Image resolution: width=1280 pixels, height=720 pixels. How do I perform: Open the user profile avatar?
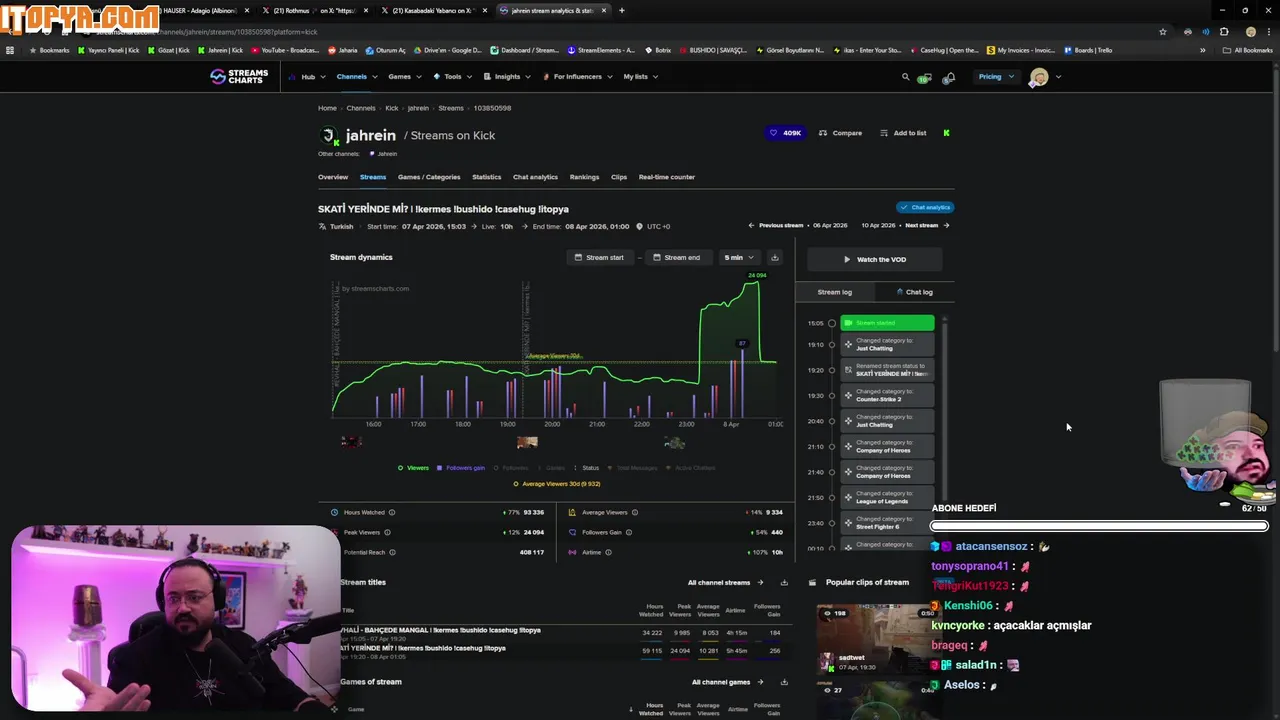click(x=1039, y=77)
